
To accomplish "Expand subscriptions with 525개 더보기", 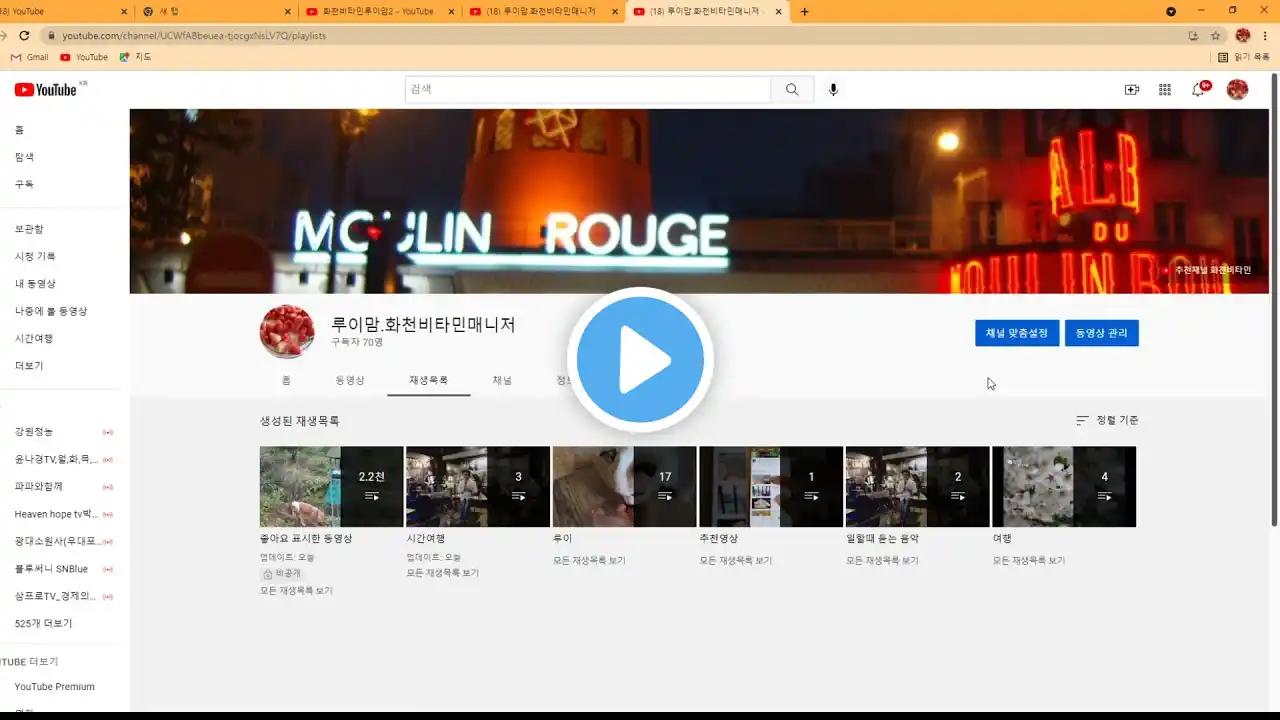I will pos(43,624).
